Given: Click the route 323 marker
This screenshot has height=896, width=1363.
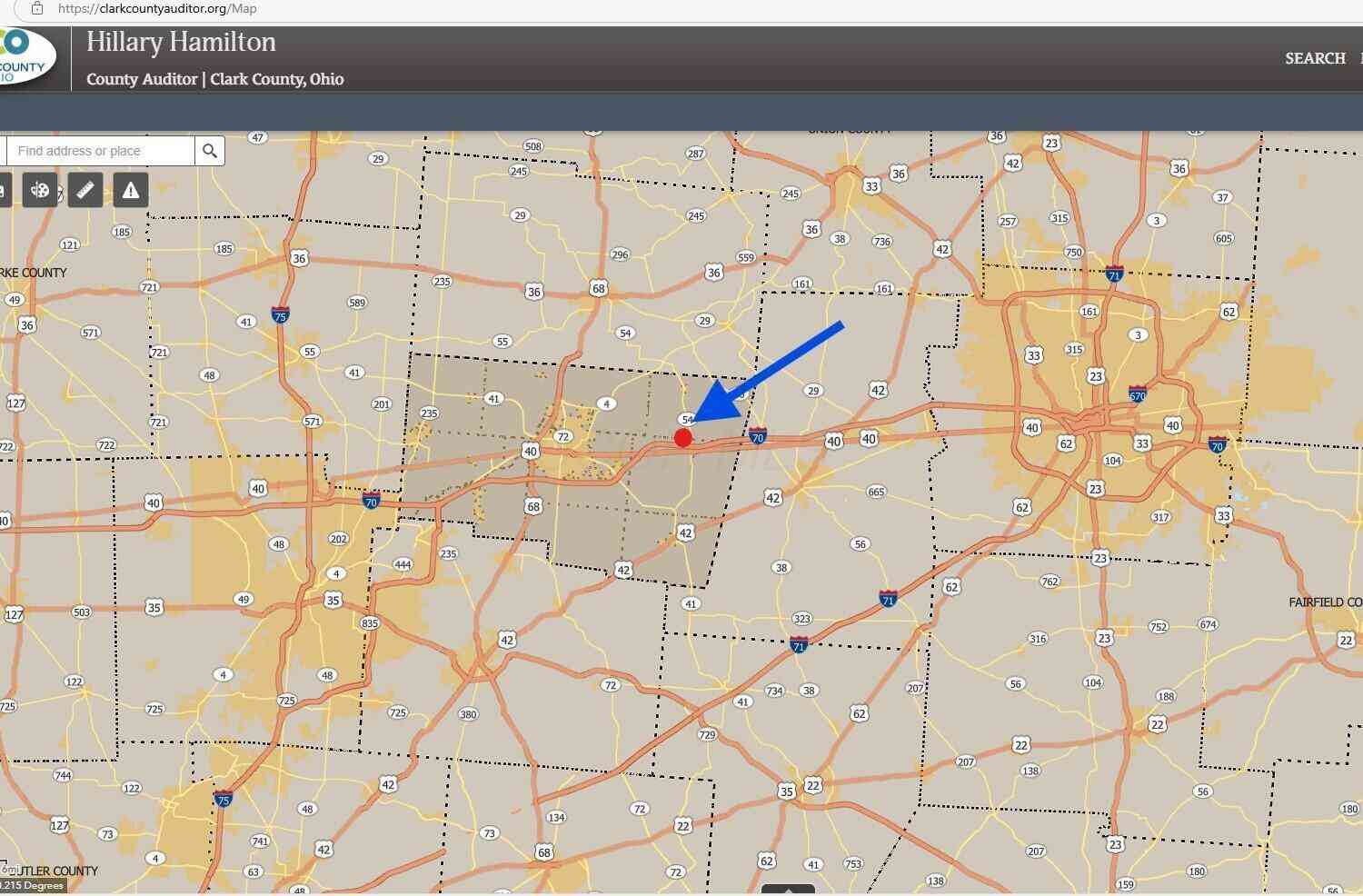Looking at the screenshot, I should click(x=801, y=619).
